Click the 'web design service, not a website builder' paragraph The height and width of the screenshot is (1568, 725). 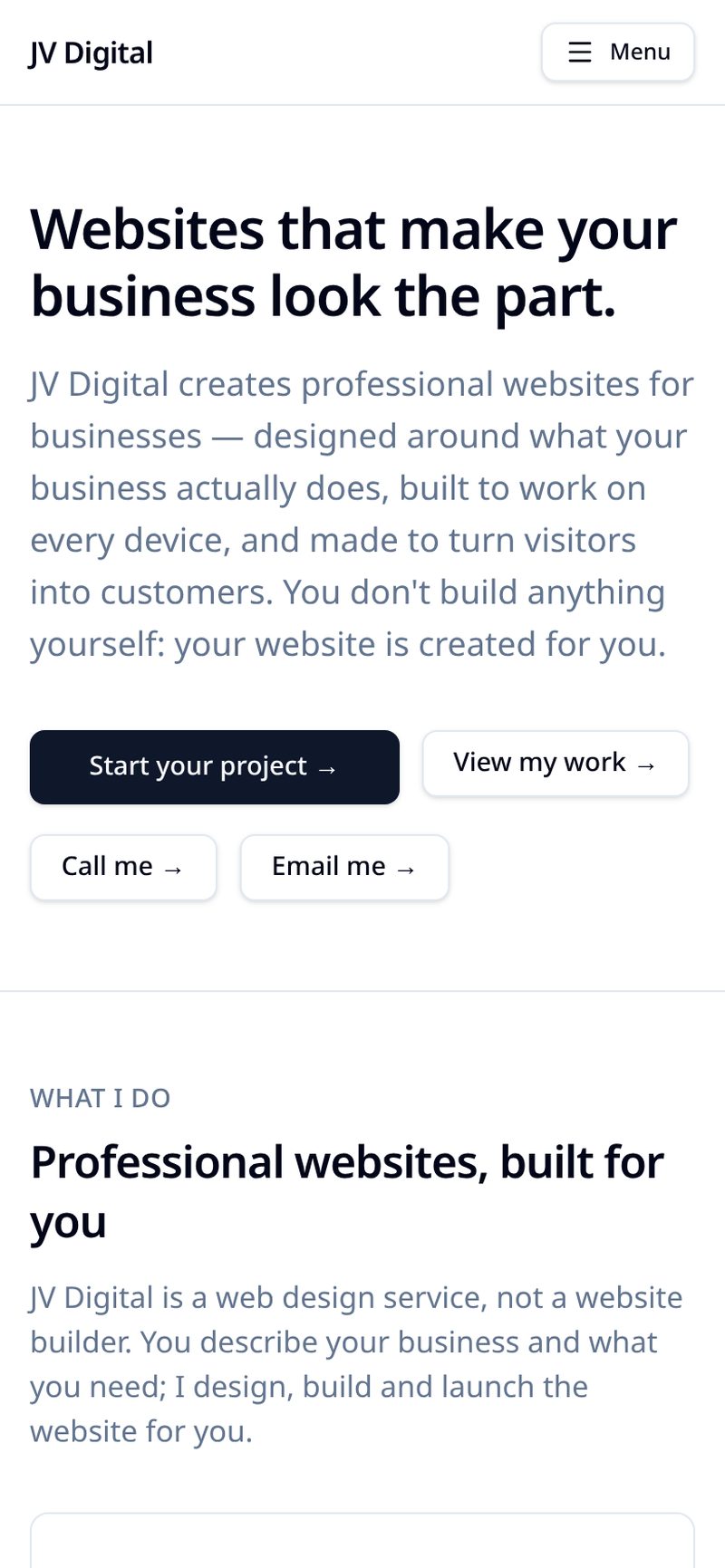coord(356,1364)
